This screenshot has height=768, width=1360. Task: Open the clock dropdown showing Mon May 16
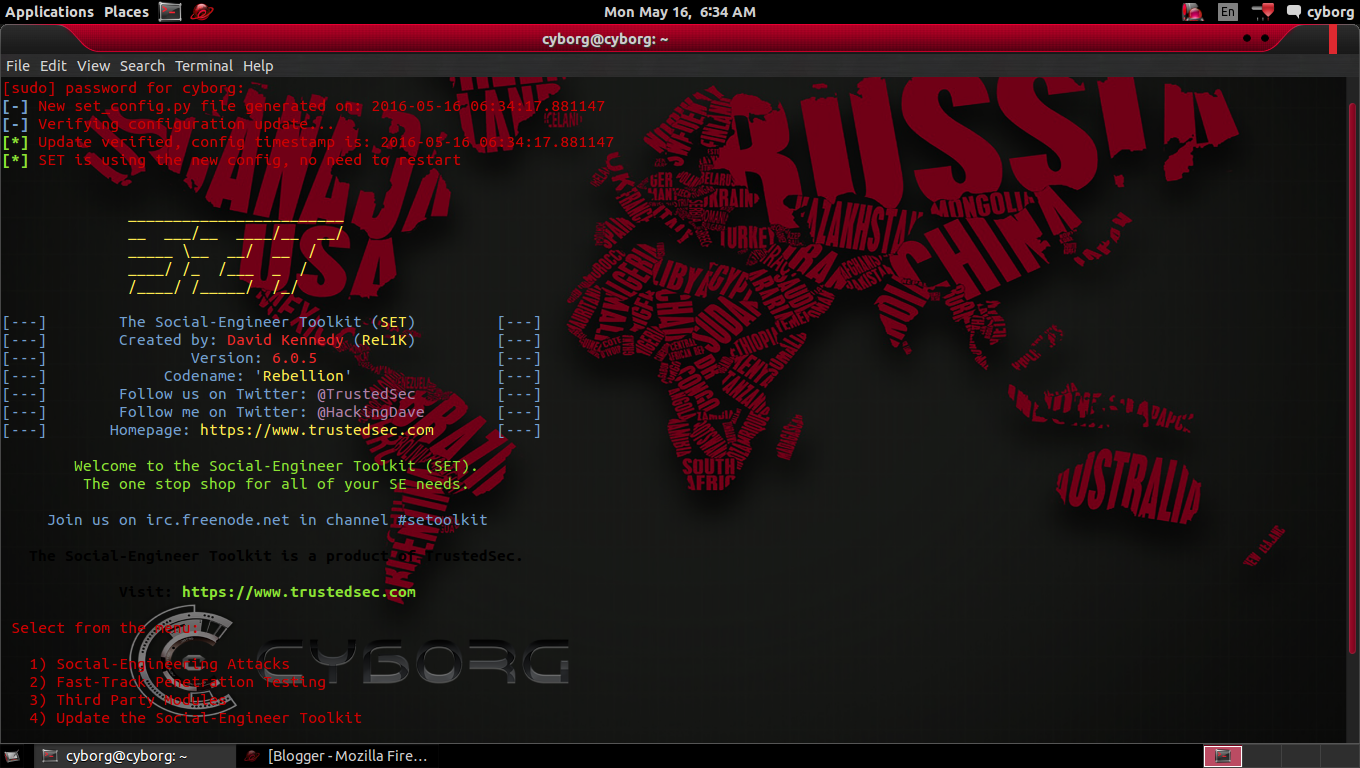[x=679, y=12]
